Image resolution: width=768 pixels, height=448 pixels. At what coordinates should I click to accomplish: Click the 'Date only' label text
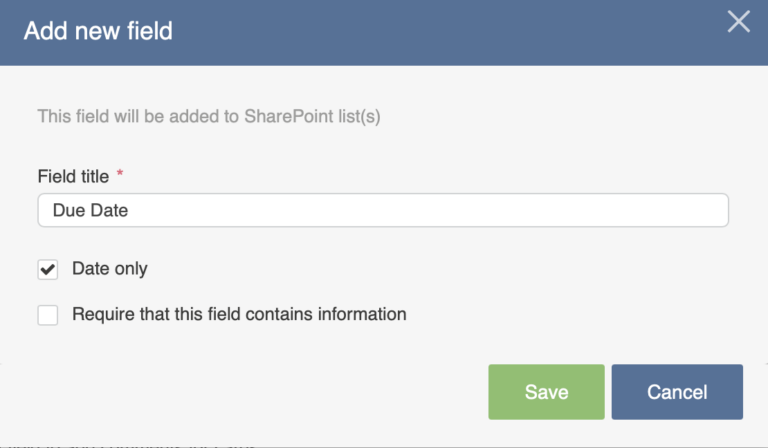(110, 269)
